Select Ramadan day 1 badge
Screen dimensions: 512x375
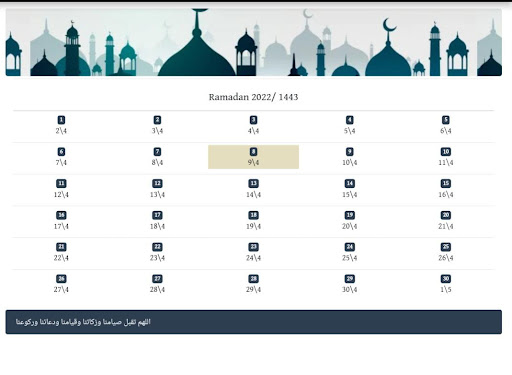[61, 120]
